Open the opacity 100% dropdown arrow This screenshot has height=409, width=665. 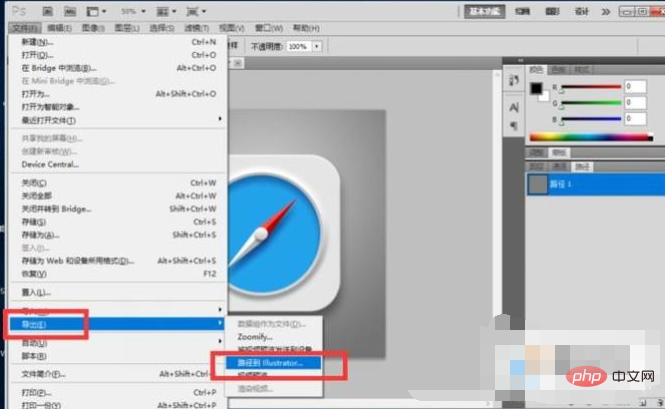tap(317, 46)
